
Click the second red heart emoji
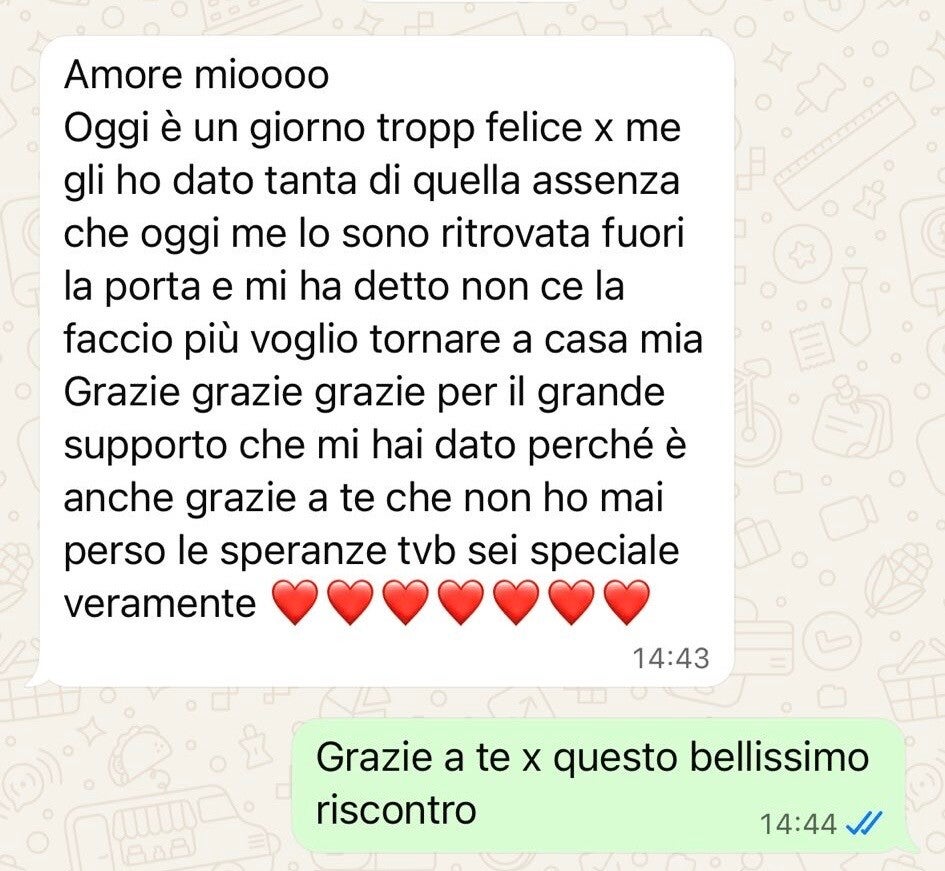point(350,602)
